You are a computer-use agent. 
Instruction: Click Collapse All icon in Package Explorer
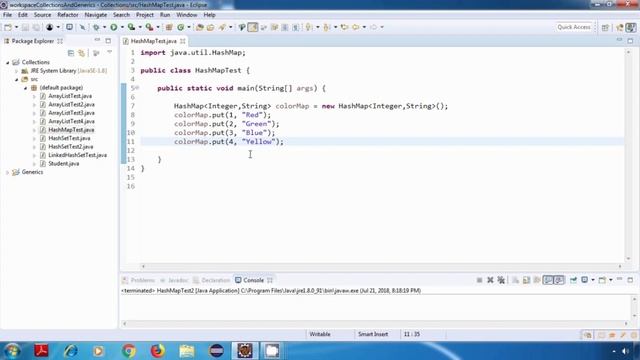pos(71,53)
